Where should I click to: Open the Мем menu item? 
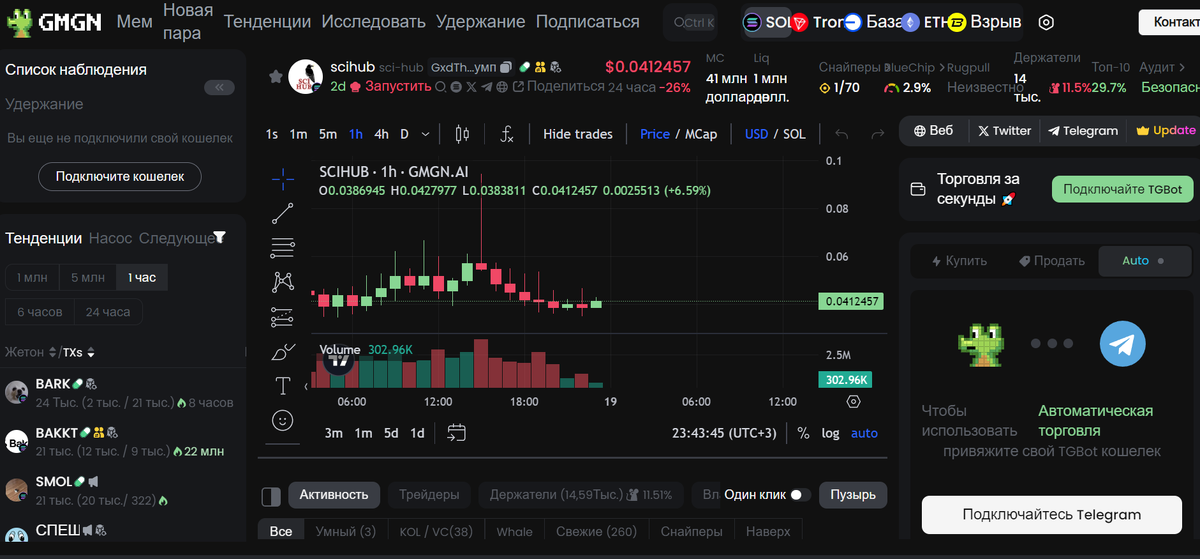tap(135, 21)
